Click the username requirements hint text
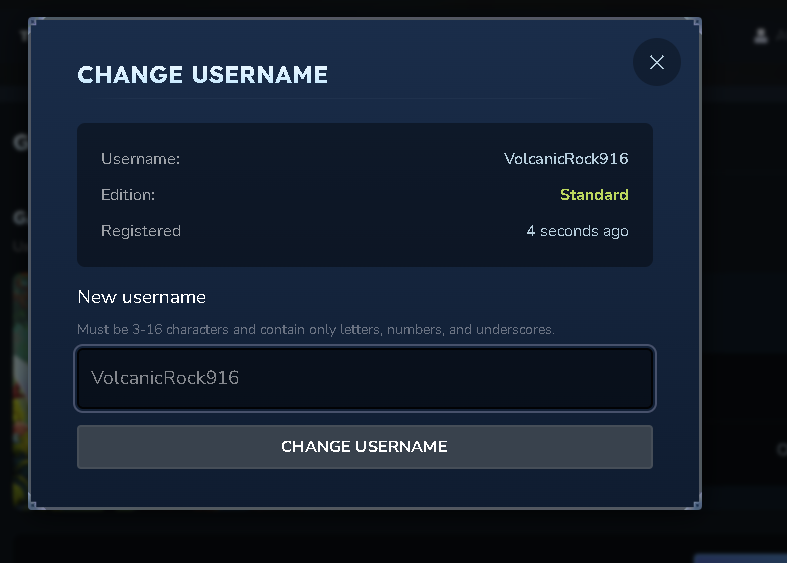The height and width of the screenshot is (563, 787). pos(316,329)
